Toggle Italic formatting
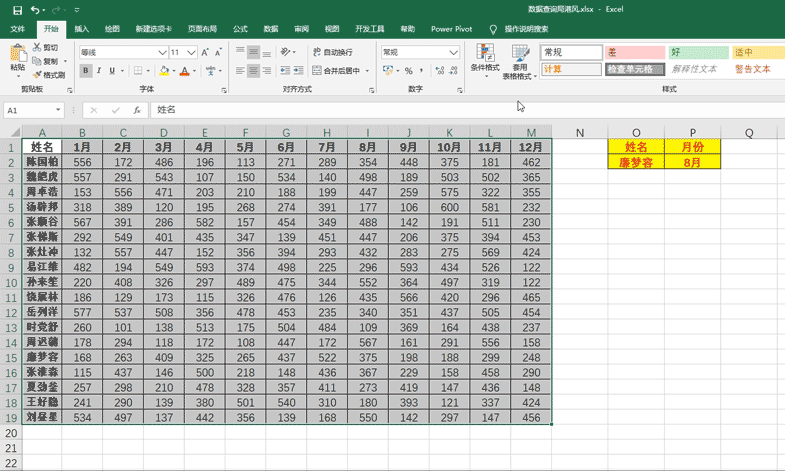Viewport: 785px width, 471px height. click(x=99, y=71)
